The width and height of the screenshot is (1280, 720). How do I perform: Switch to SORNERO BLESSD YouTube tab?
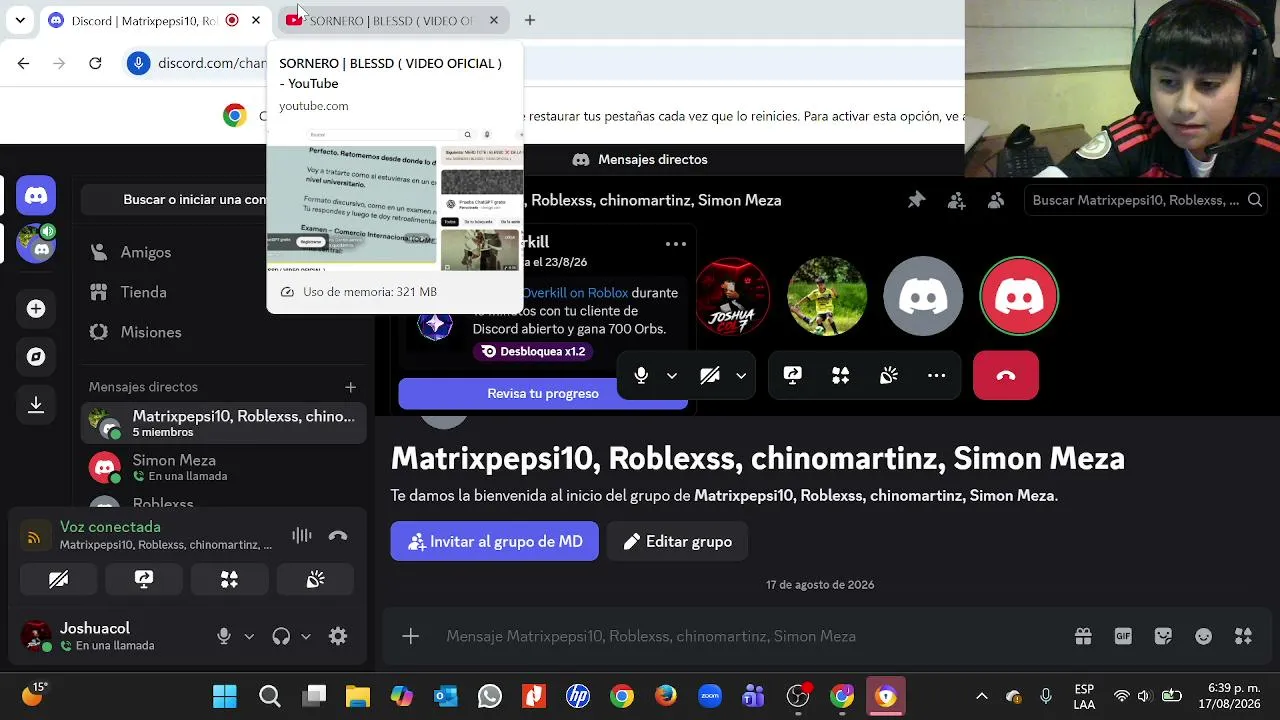[x=393, y=20]
